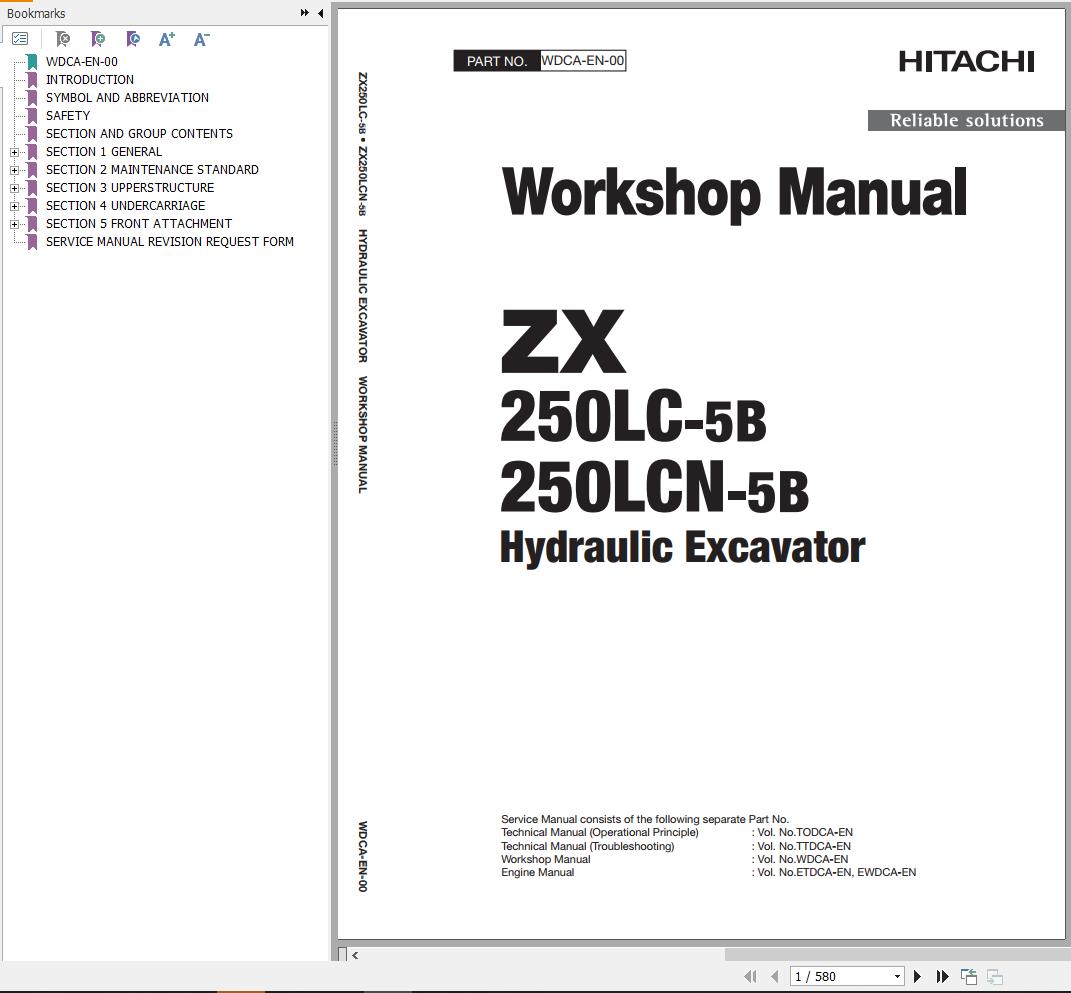This screenshot has width=1071, height=993.
Task: Click the HITACHI logo on the cover
Action: click(x=966, y=61)
